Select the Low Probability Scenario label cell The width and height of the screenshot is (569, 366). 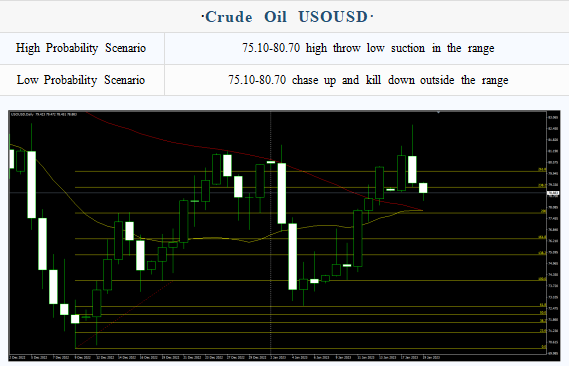coord(82,80)
